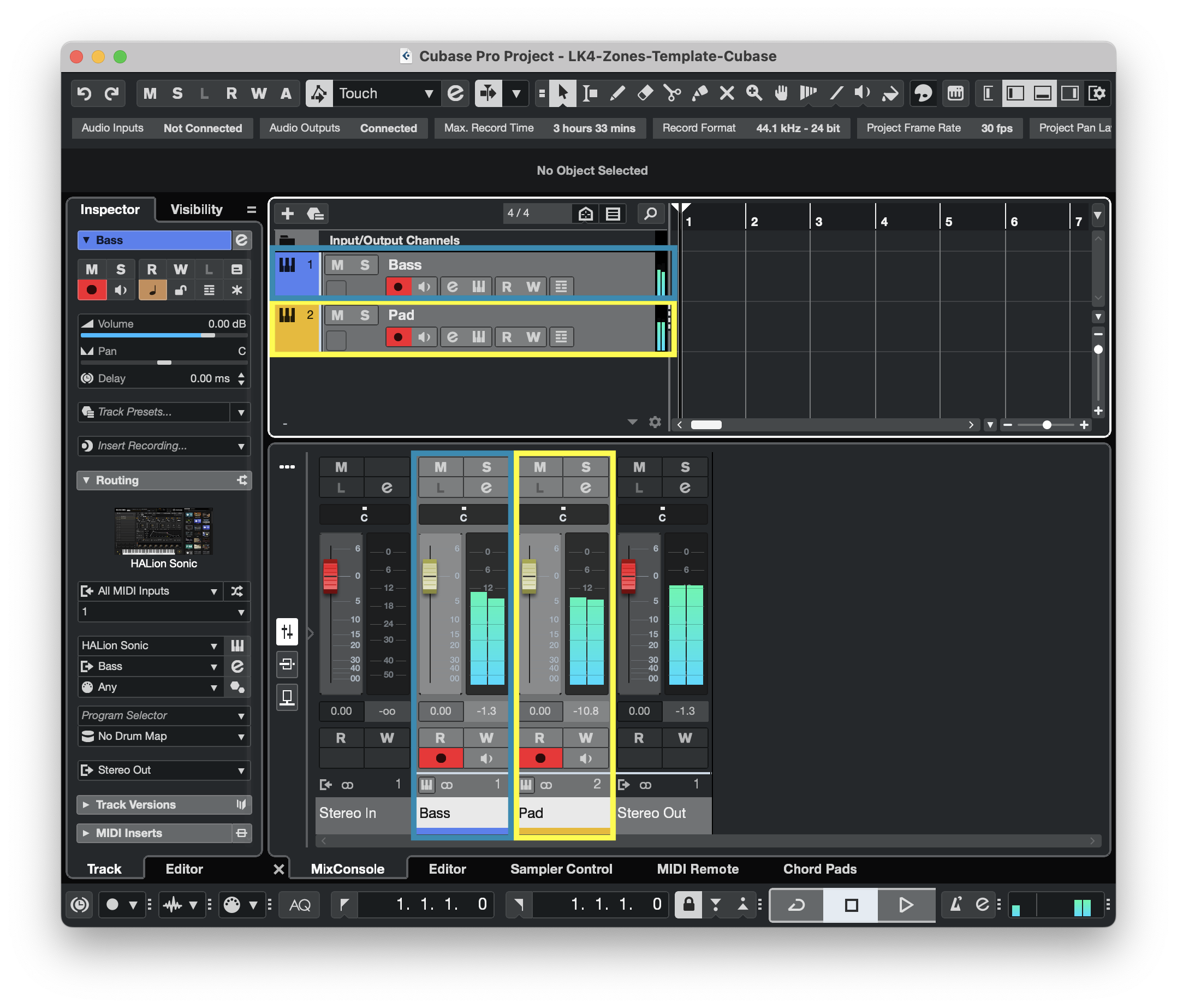Open the HALion Sonic output routing dropdown
1177x1008 pixels.
pyautogui.click(x=150, y=667)
